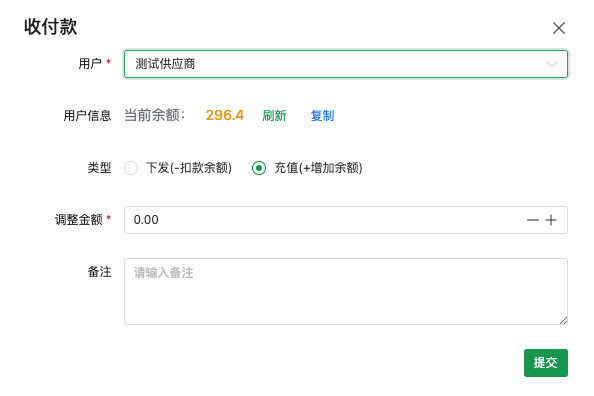Close the 收付款 dialog with X icon
The image size is (594, 396).
click(x=559, y=28)
